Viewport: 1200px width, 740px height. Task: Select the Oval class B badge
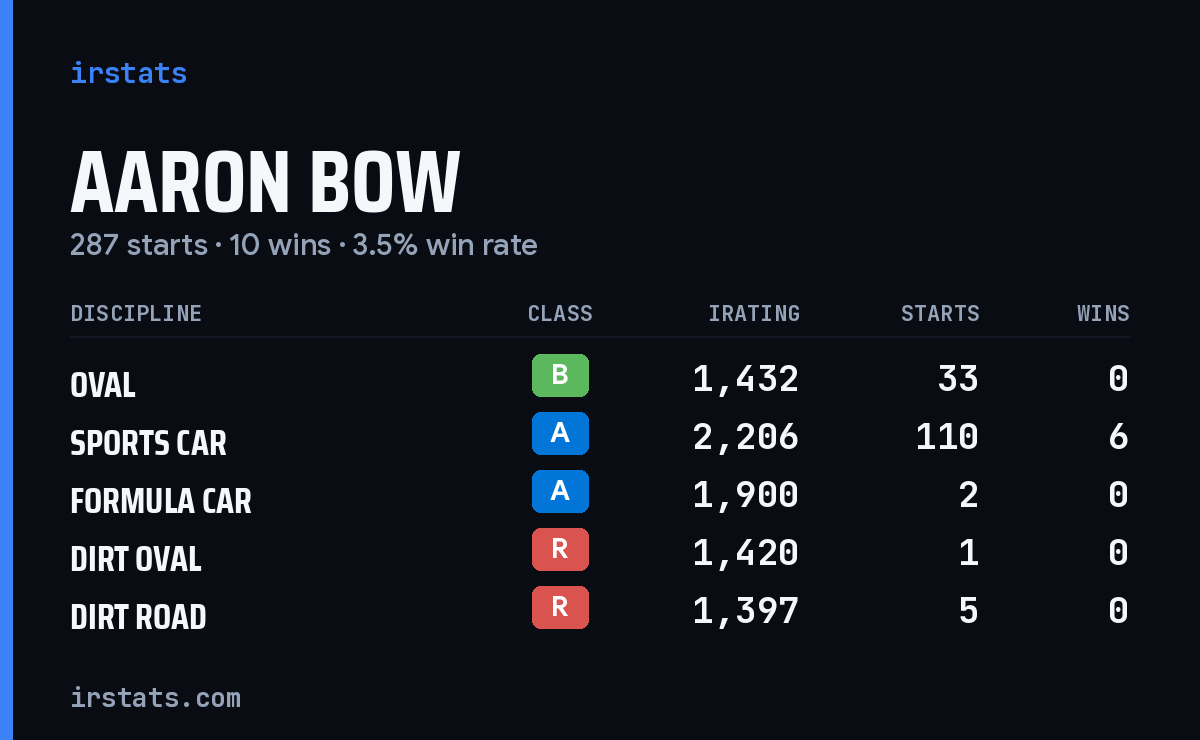coord(560,375)
